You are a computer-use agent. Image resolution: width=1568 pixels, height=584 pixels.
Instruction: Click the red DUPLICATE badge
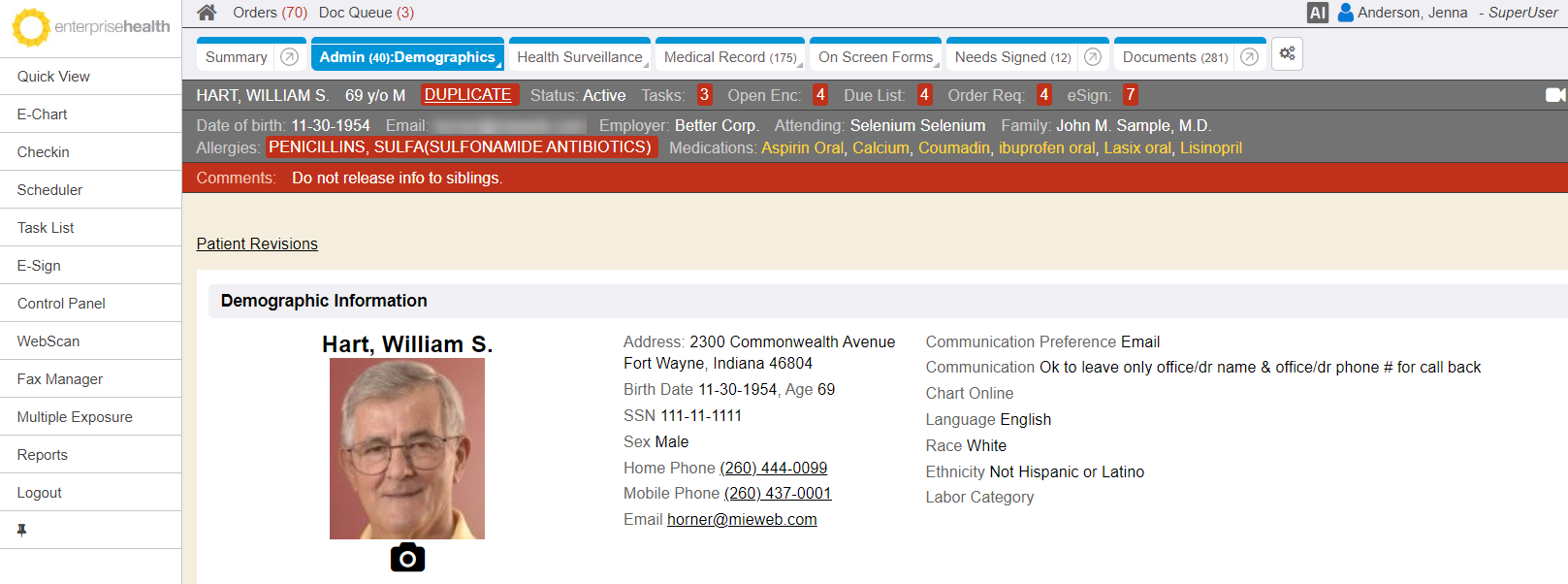[x=467, y=95]
